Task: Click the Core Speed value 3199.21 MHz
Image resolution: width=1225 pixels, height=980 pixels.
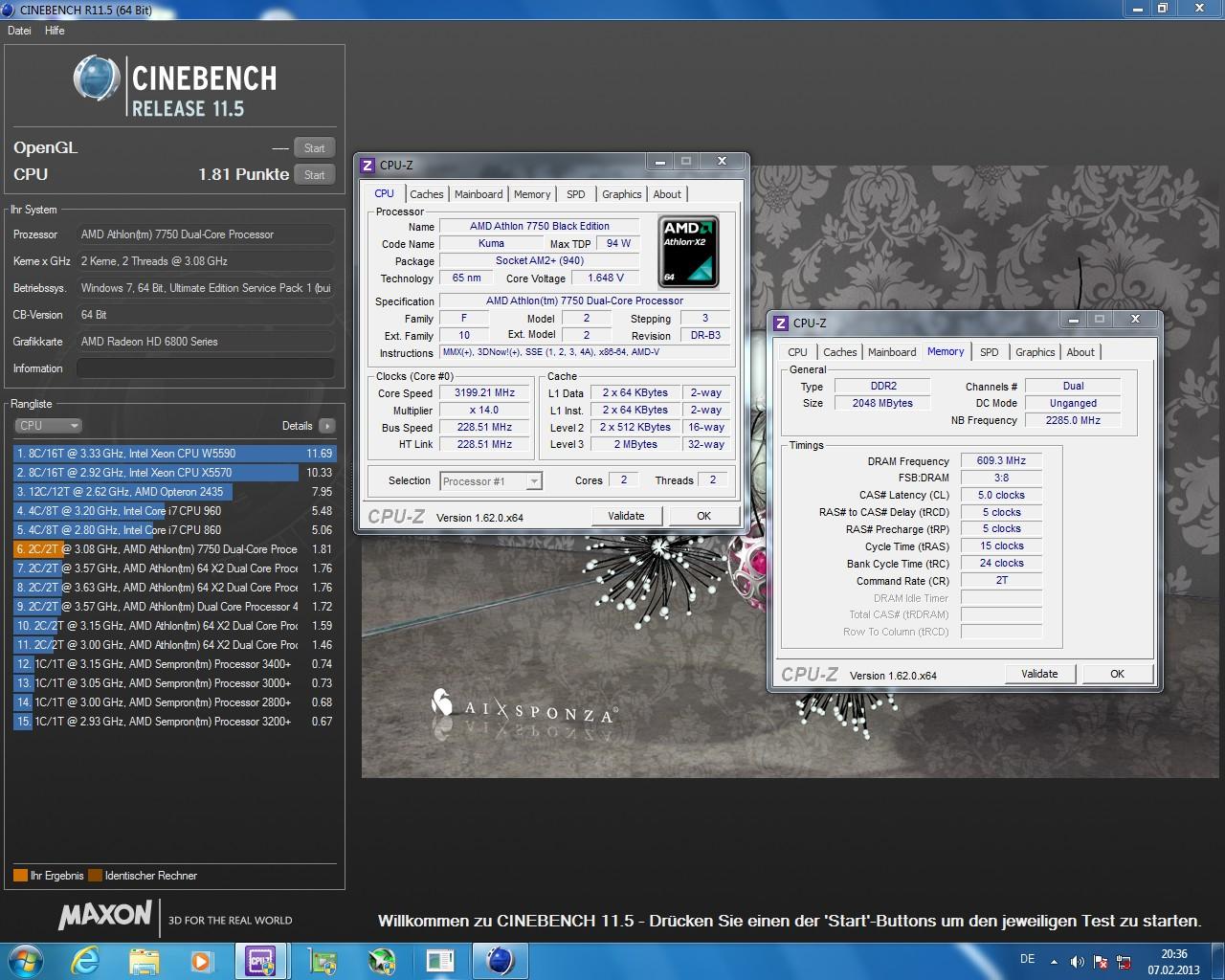Action: (484, 392)
